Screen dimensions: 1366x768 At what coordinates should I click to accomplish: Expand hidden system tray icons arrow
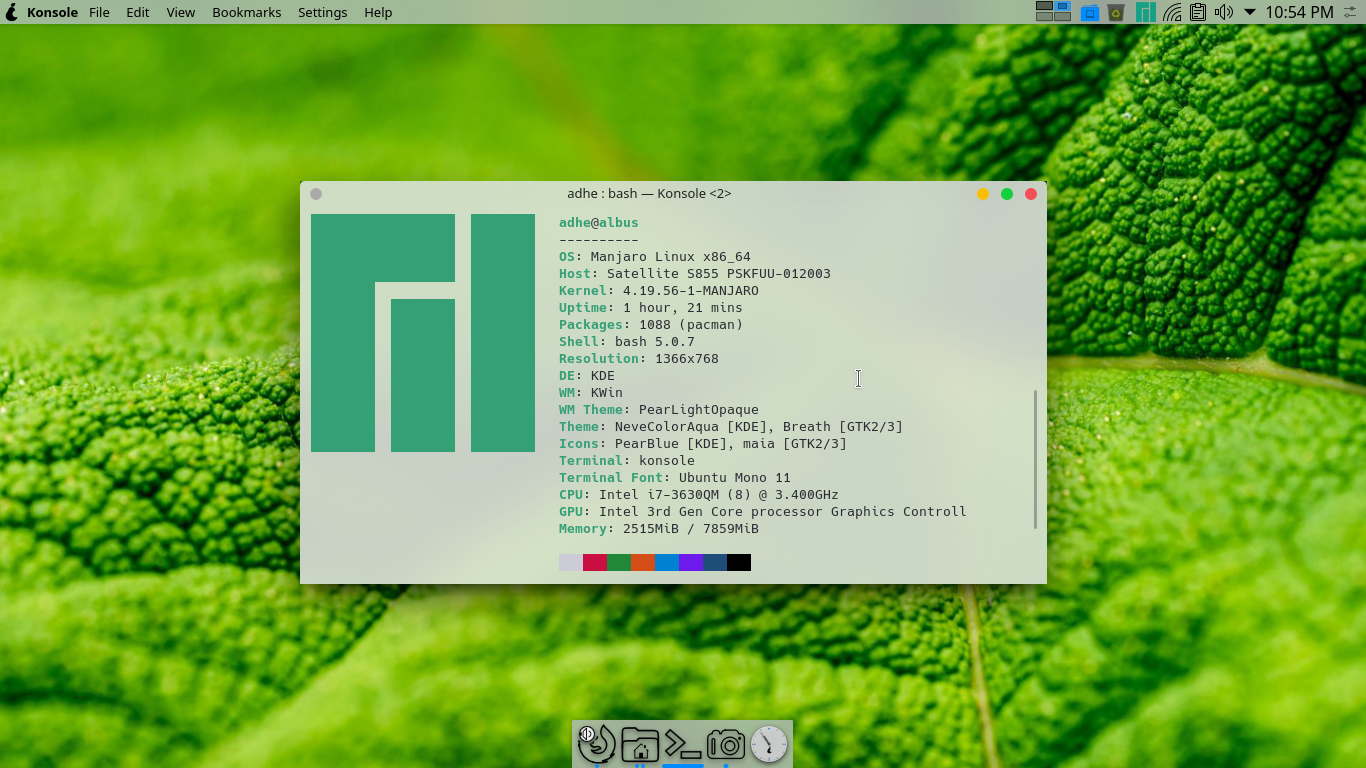click(x=1250, y=12)
